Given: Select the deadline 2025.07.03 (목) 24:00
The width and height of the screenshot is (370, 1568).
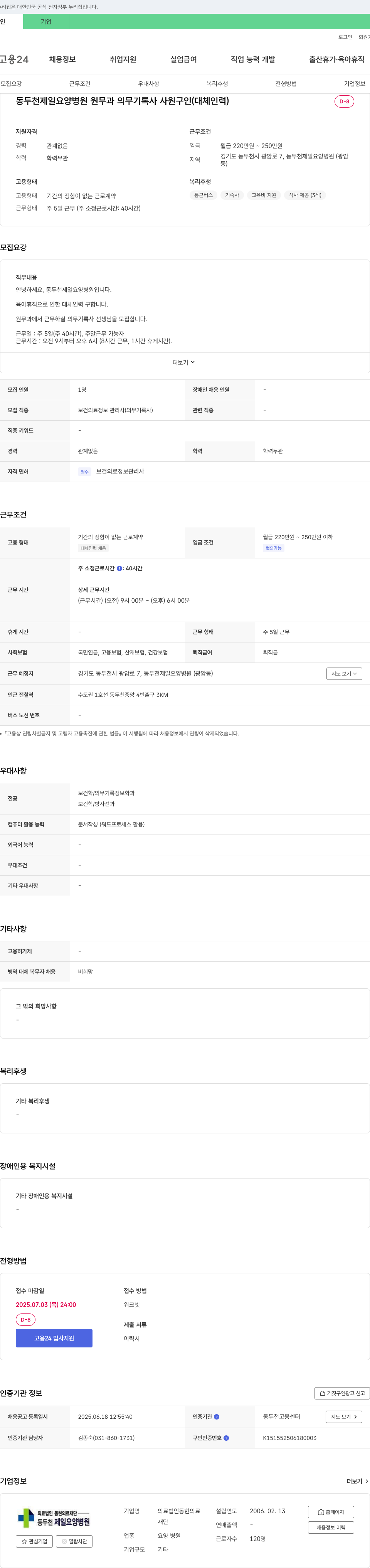Looking at the screenshot, I should 46,1305.
